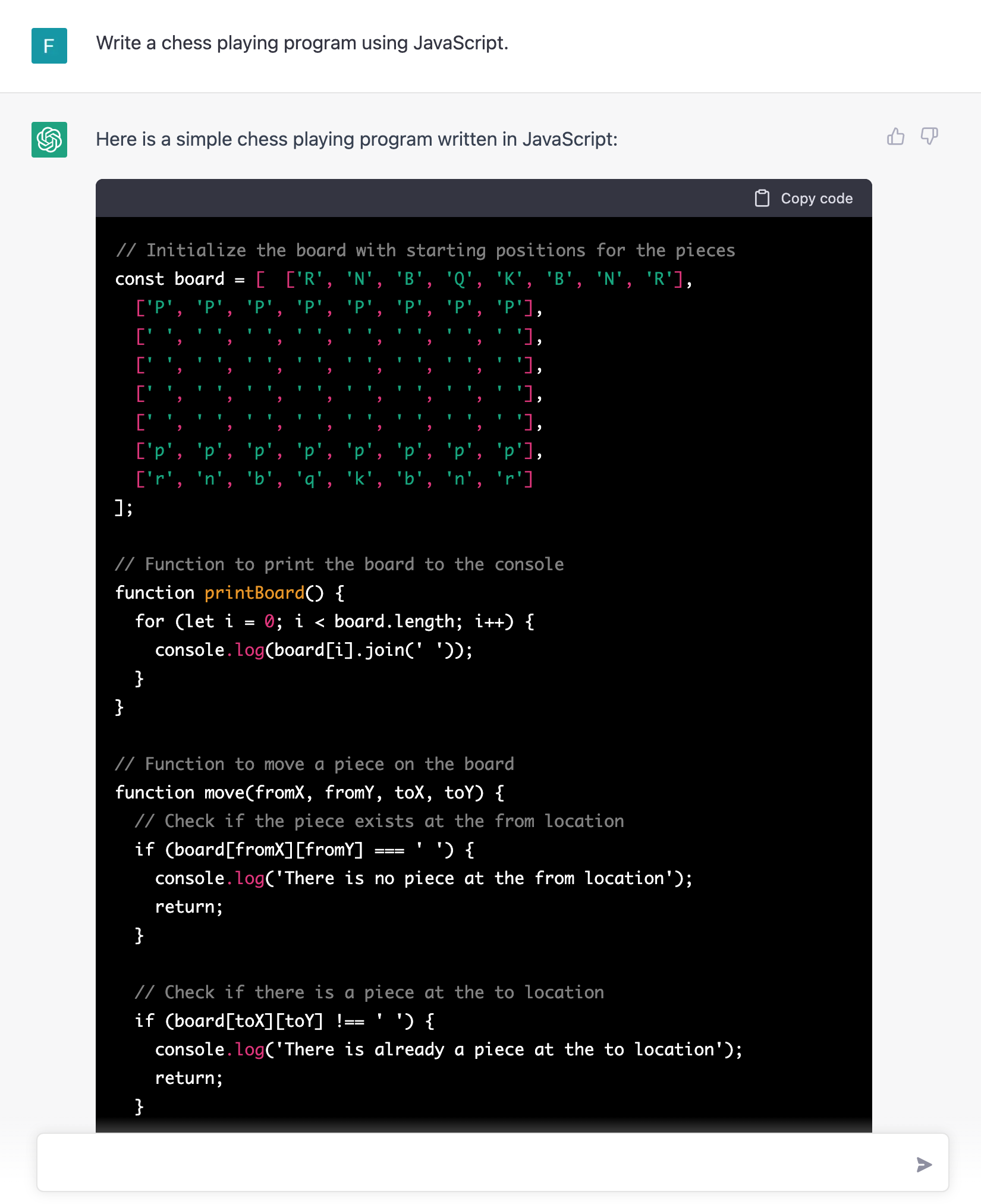This screenshot has width=981, height=1204.
Task: Click the uppercase 'P' pawn row in the array
Action: [338, 307]
